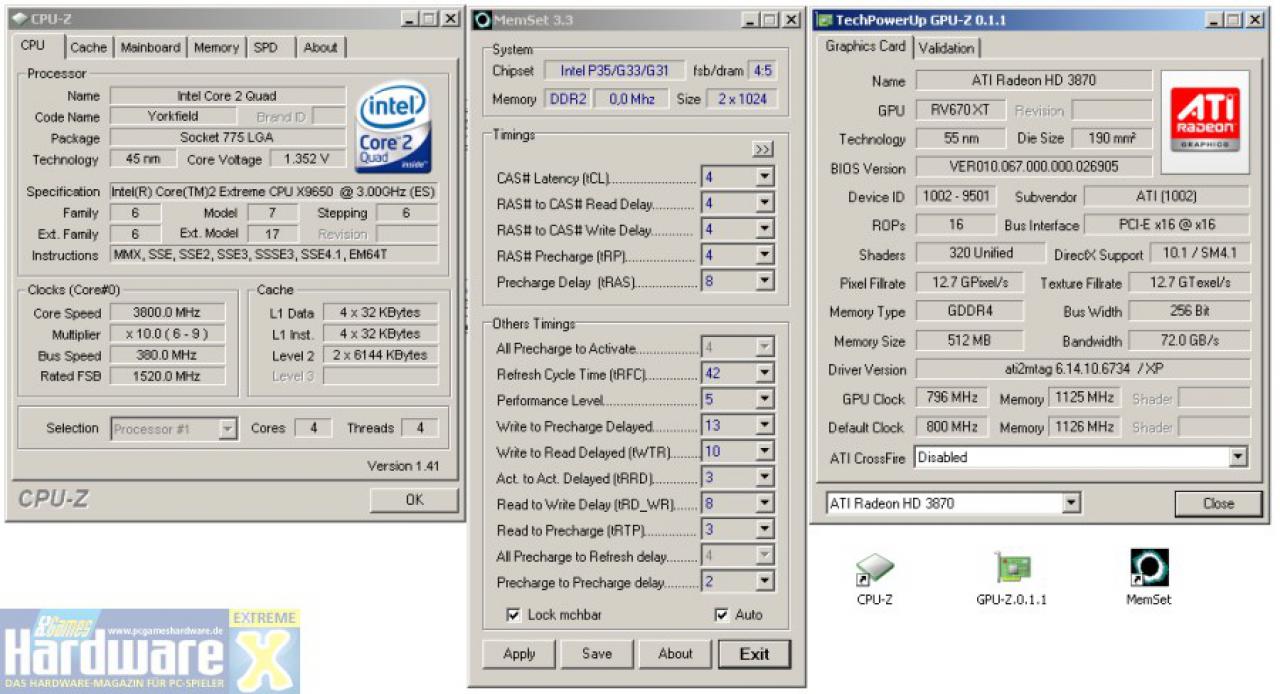The height and width of the screenshot is (694, 1280).
Task: Open Read to Precharge (tRTP) dropdown
Action: point(765,530)
